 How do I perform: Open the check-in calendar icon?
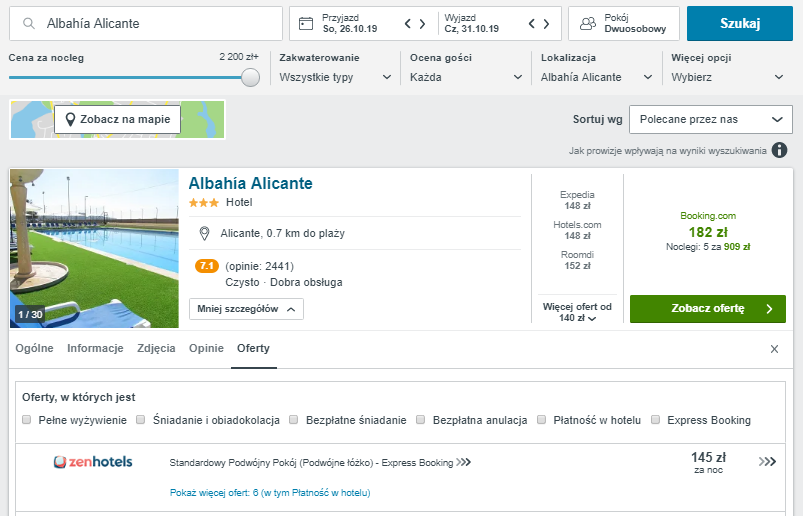pyautogui.click(x=306, y=24)
